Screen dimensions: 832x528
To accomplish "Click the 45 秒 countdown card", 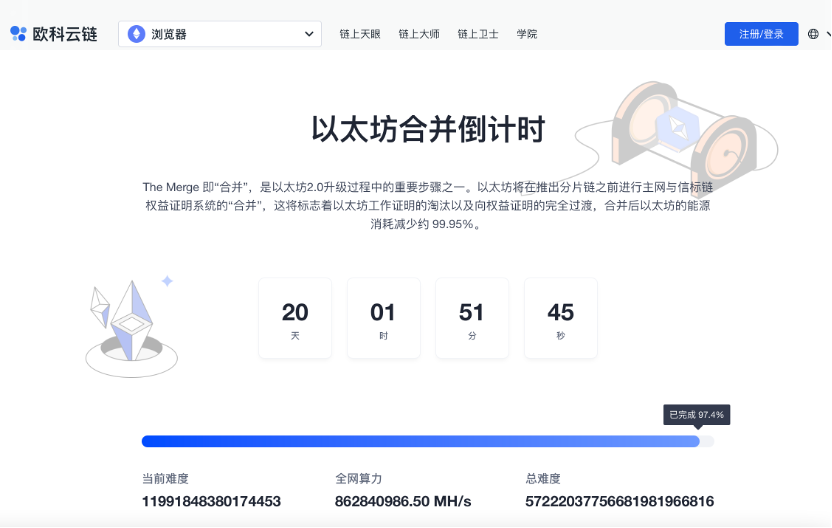I will click(x=561, y=318).
